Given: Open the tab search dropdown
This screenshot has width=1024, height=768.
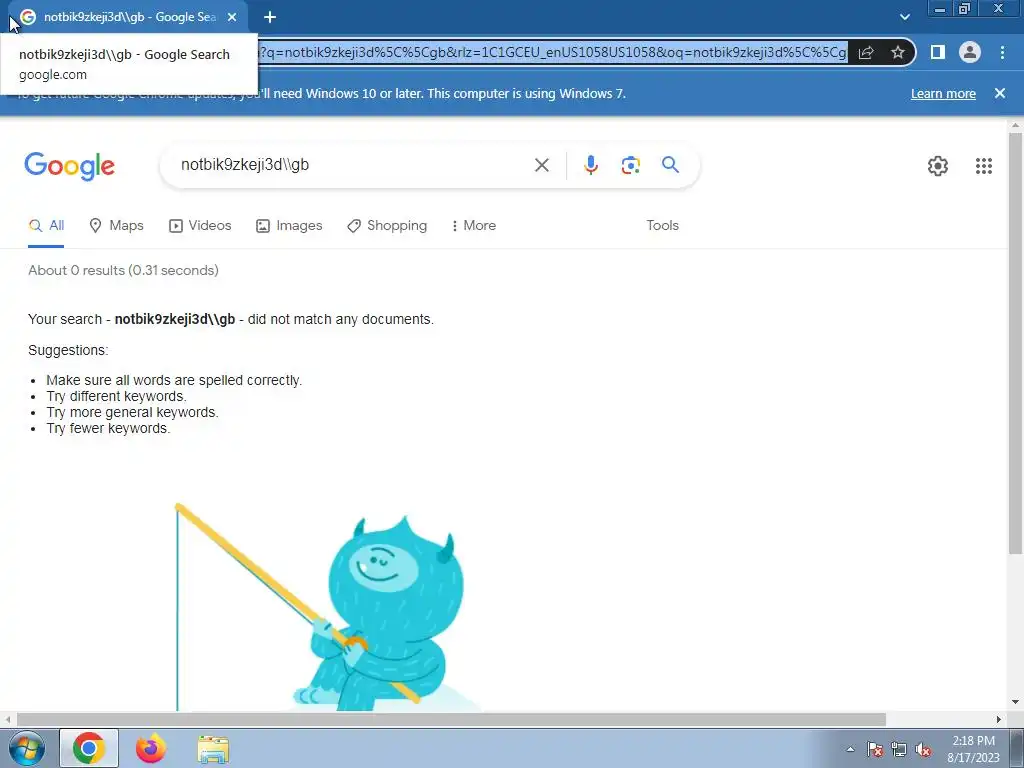Looking at the screenshot, I should 904,17.
